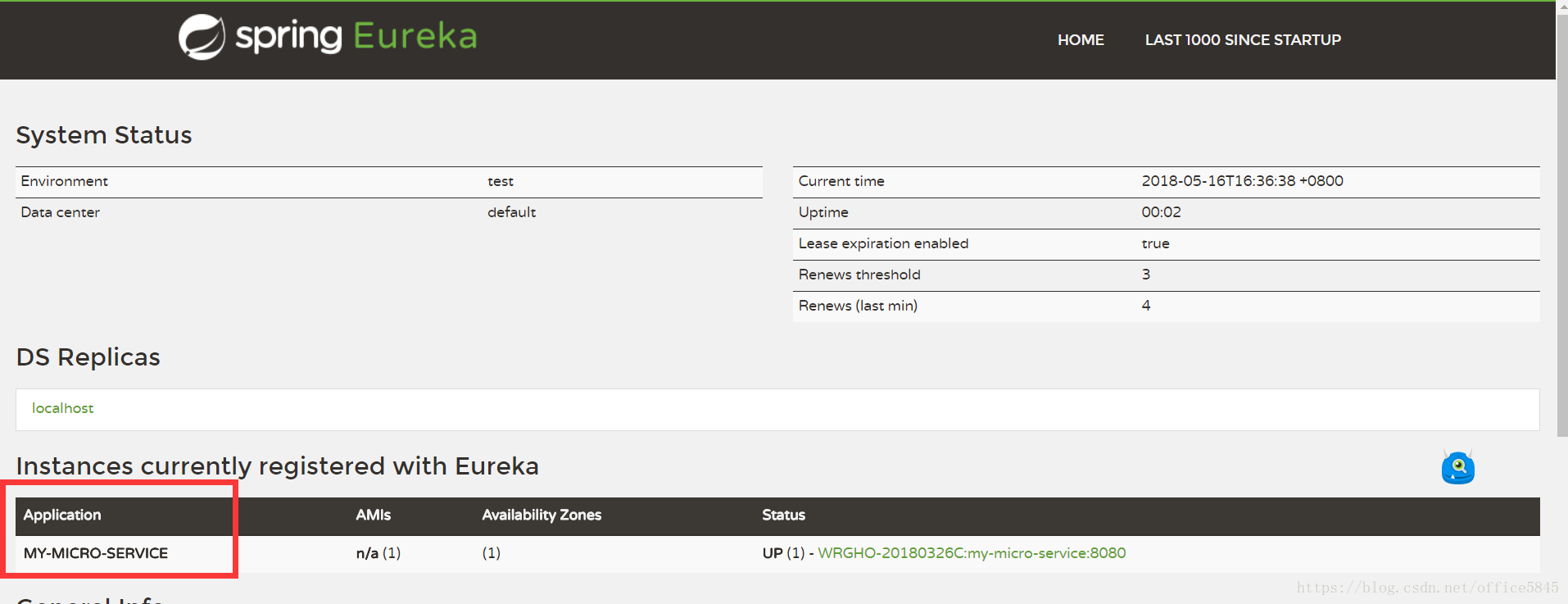Click the Spring leaf logo icon
This screenshot has width=1568, height=604.
(x=202, y=37)
